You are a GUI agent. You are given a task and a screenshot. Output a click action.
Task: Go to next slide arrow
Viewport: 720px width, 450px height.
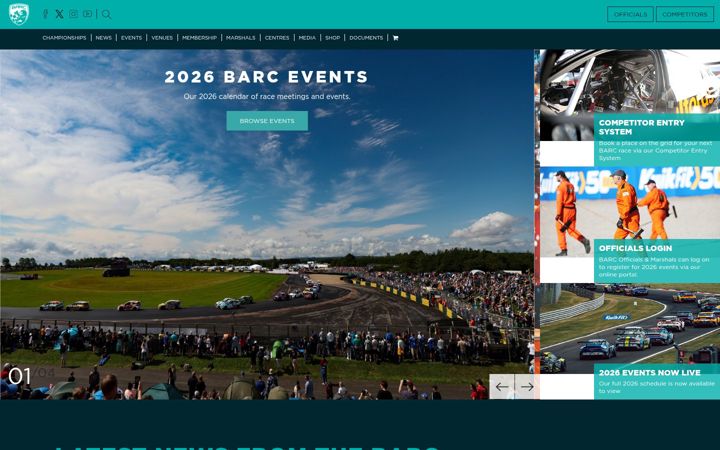(527, 387)
